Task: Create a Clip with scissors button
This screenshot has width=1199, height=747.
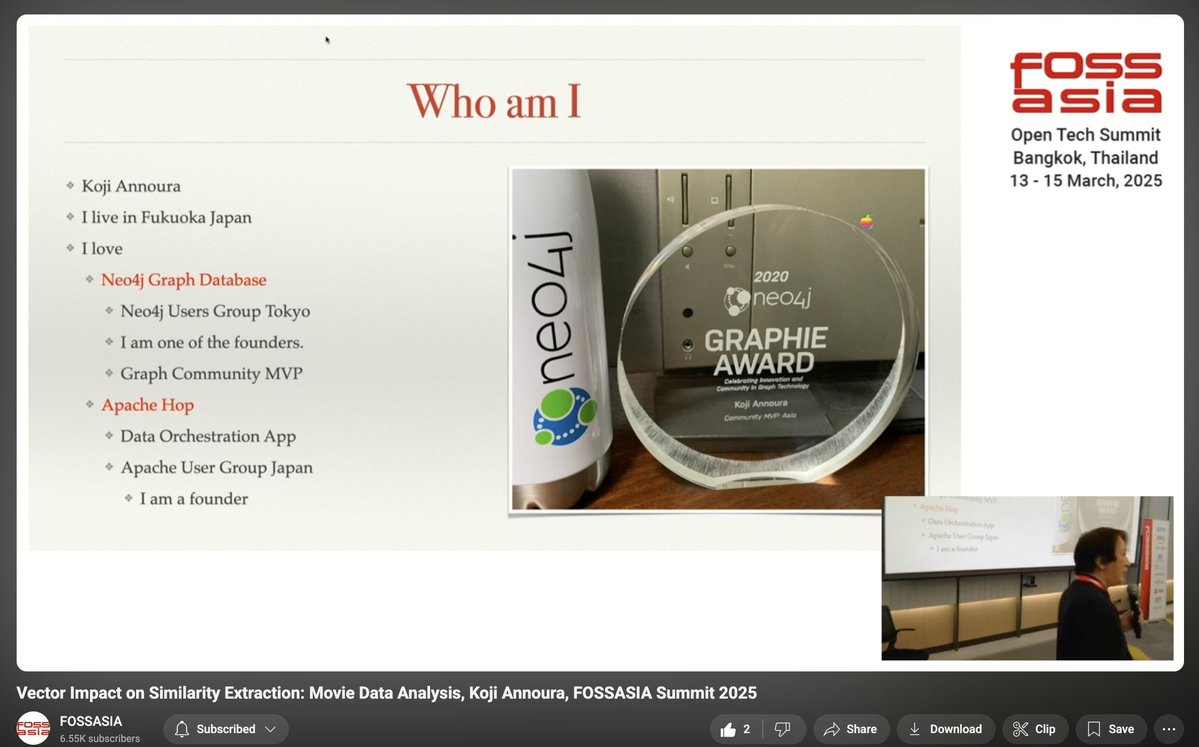Action: pos(1035,729)
